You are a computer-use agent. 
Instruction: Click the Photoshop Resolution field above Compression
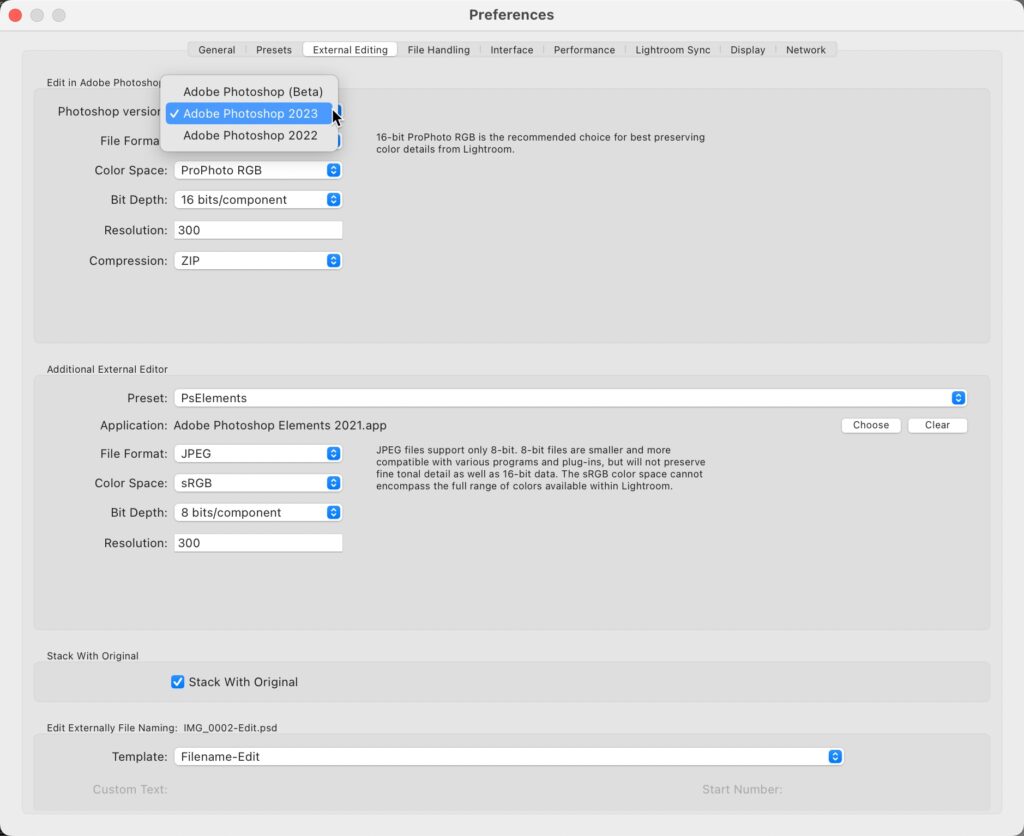tap(258, 231)
